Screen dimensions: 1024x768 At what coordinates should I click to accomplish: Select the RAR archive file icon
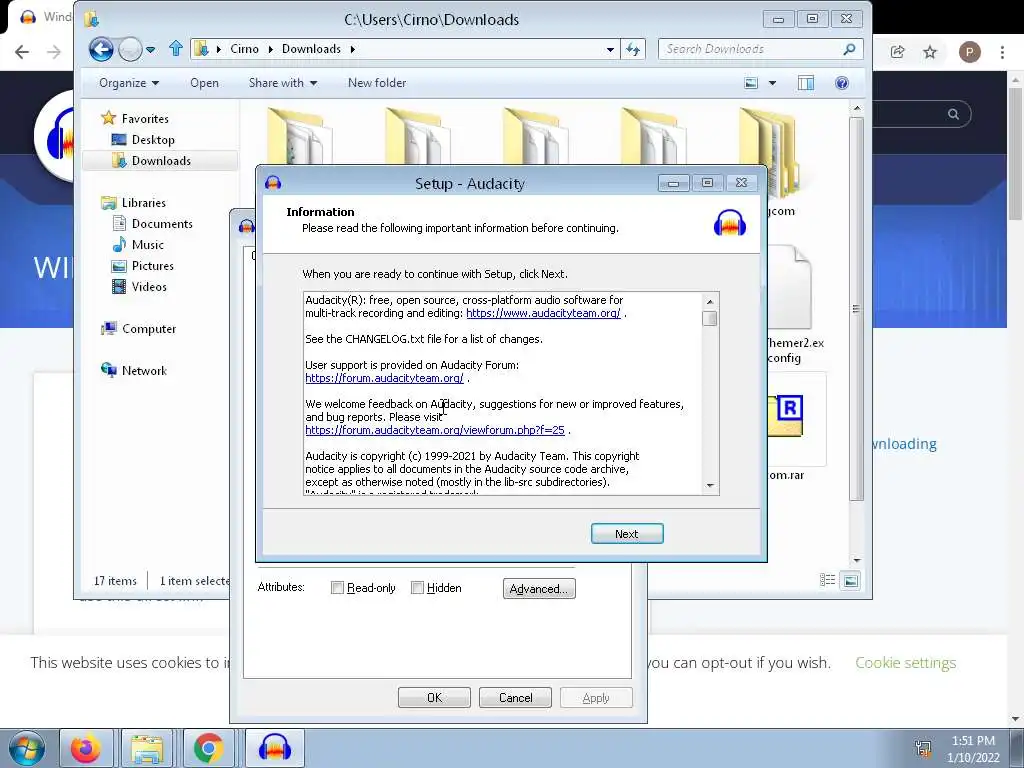787,417
